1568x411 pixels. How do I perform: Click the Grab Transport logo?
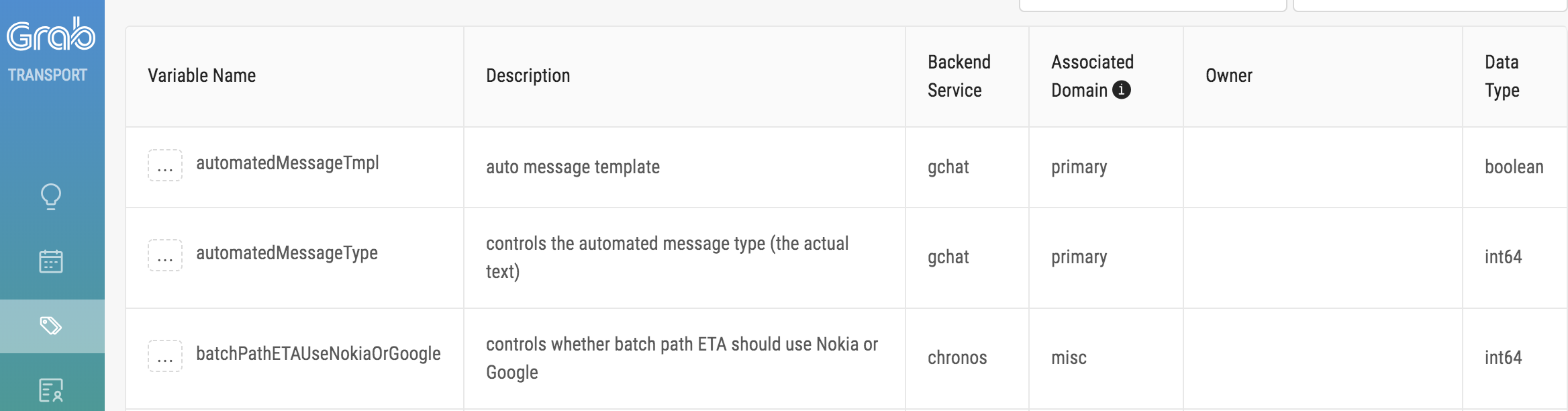[51, 48]
